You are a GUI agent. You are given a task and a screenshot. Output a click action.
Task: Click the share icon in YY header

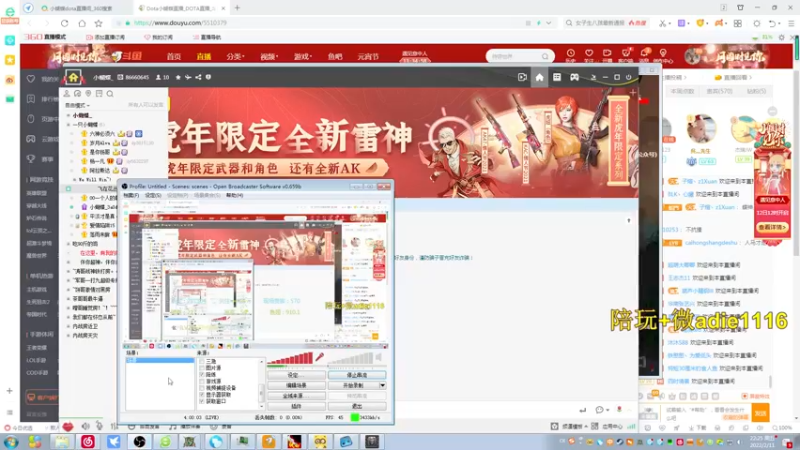click(x=198, y=78)
